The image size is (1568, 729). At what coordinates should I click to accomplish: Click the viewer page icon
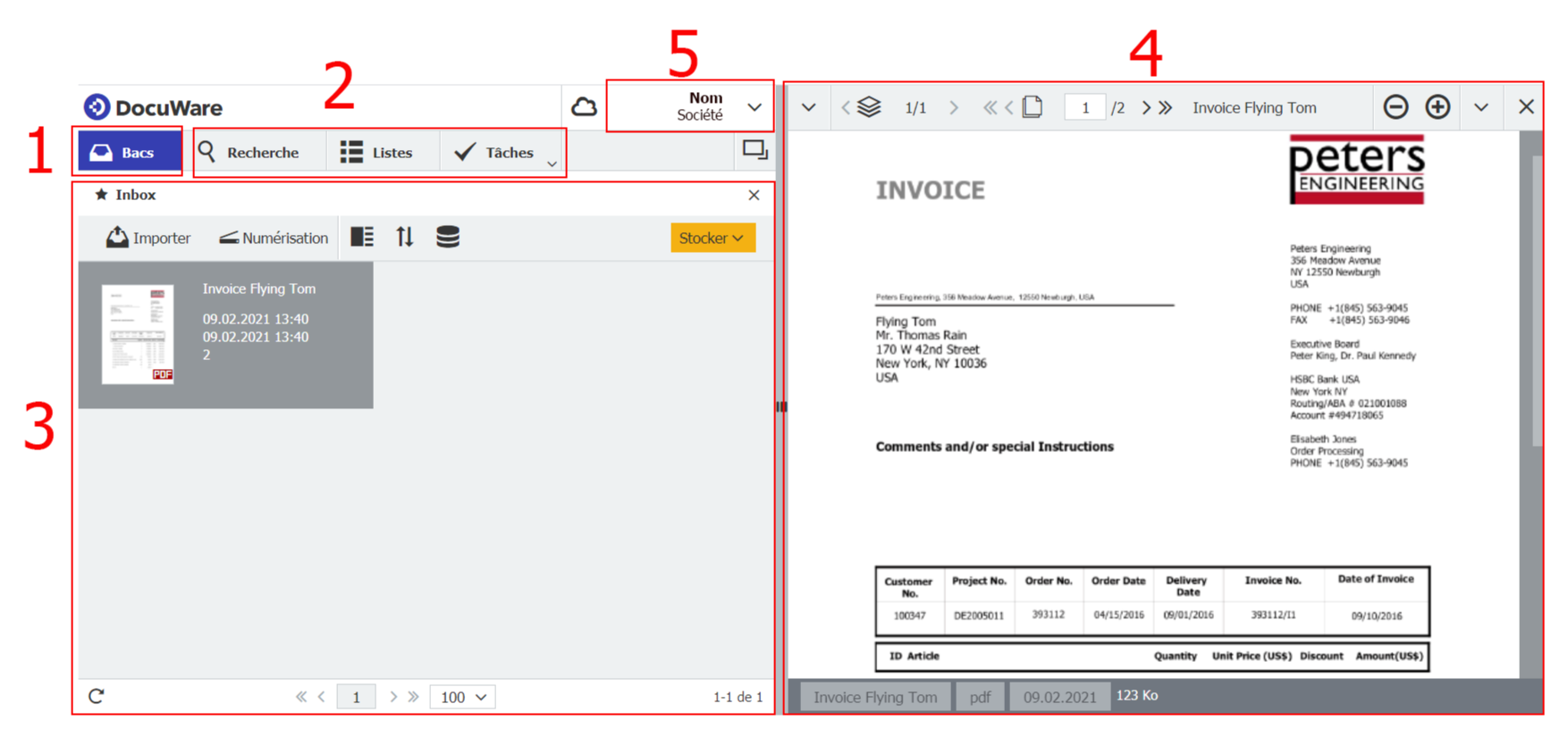[1033, 107]
